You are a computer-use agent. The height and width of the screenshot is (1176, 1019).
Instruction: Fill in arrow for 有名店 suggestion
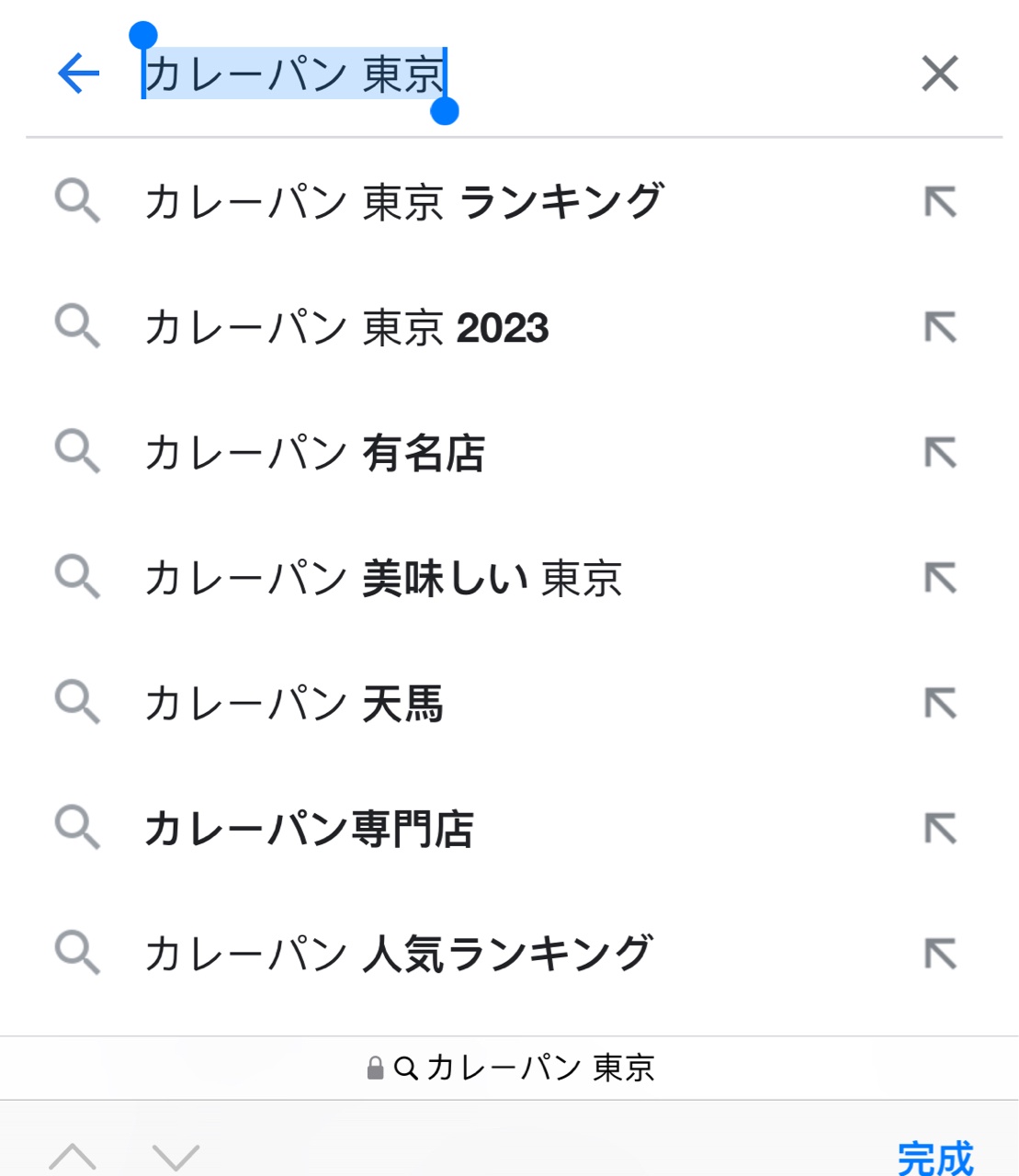tap(940, 452)
